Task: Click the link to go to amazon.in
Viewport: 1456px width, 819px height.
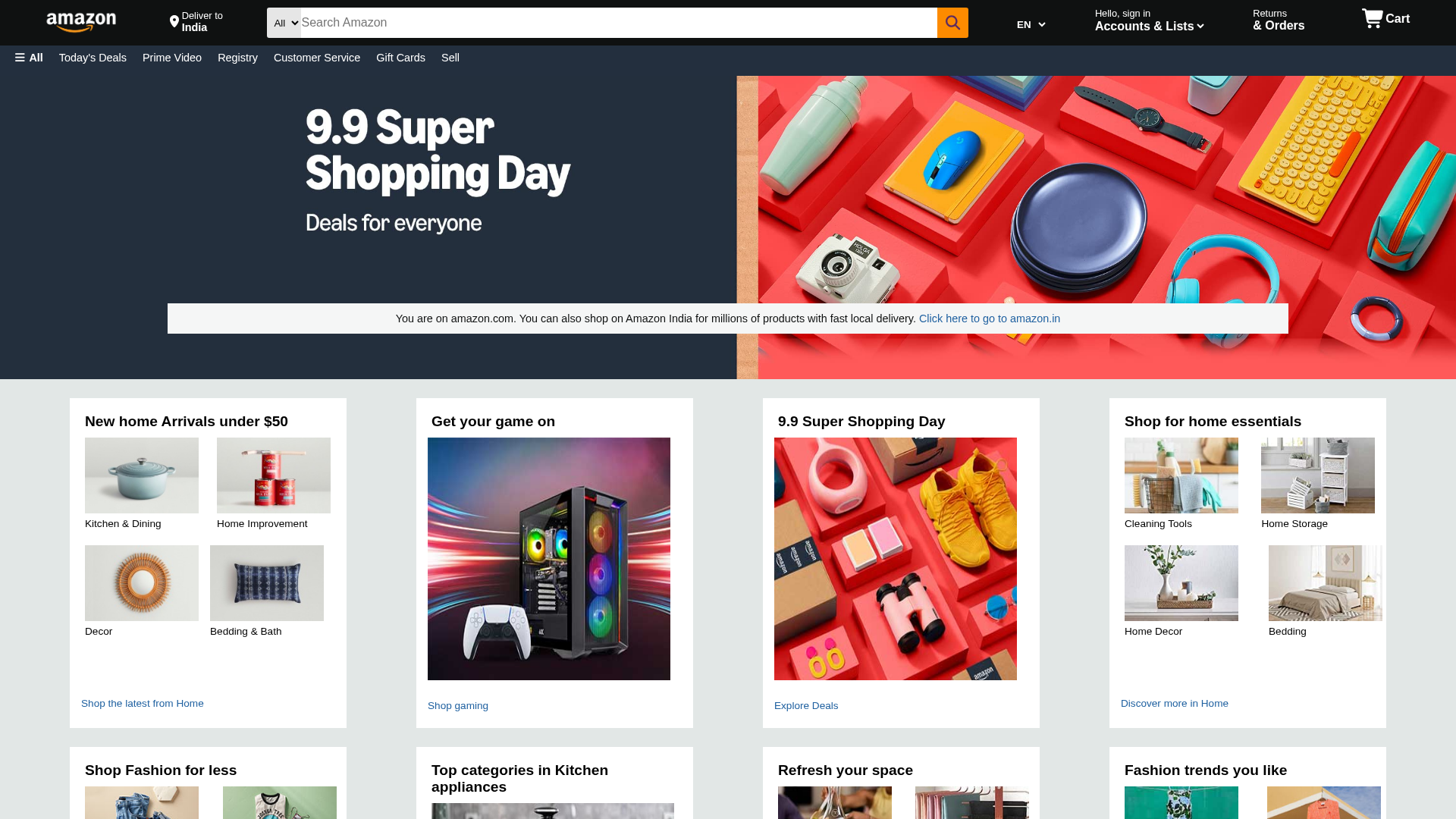Action: pyautogui.click(x=990, y=318)
